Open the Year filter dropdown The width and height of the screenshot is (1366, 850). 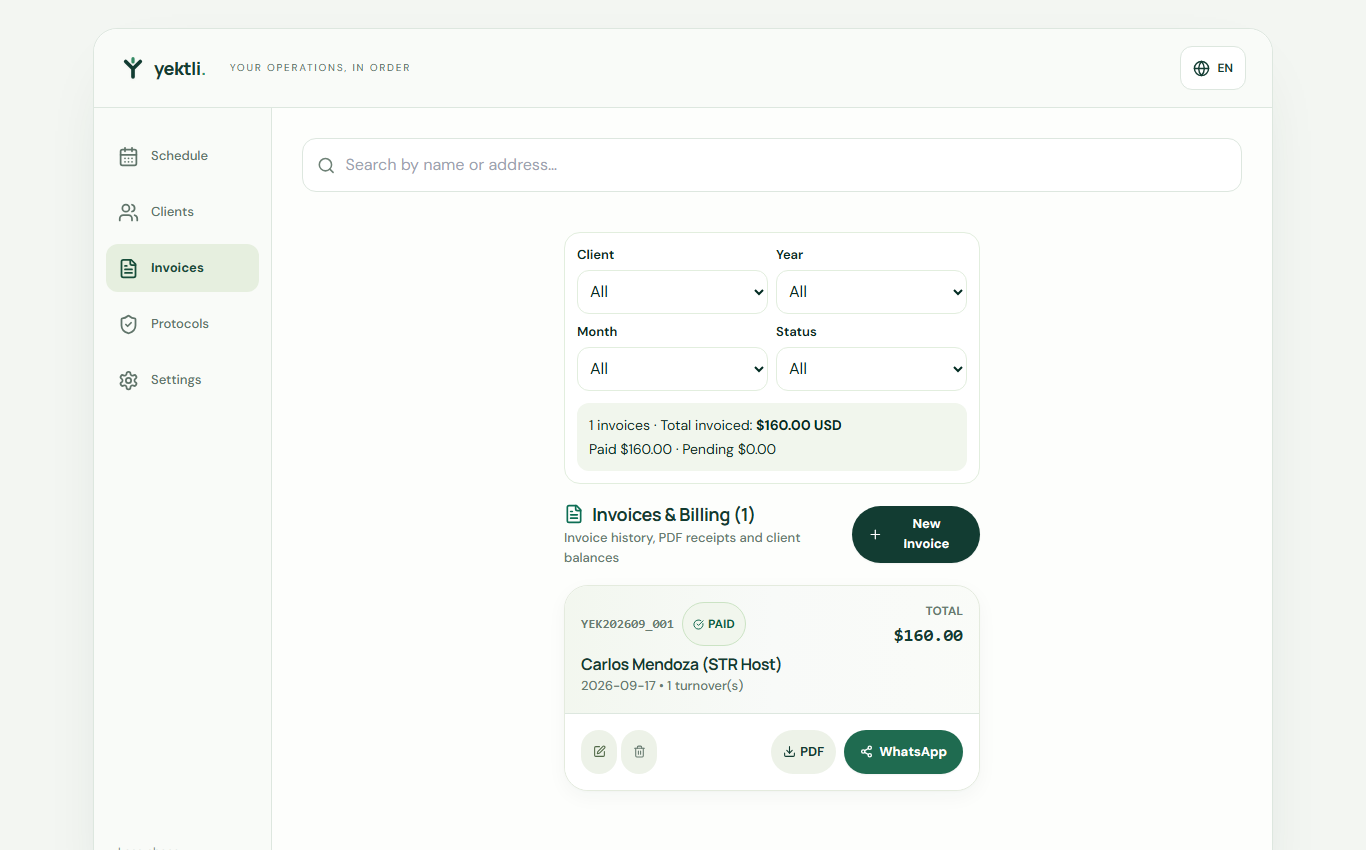(871, 292)
